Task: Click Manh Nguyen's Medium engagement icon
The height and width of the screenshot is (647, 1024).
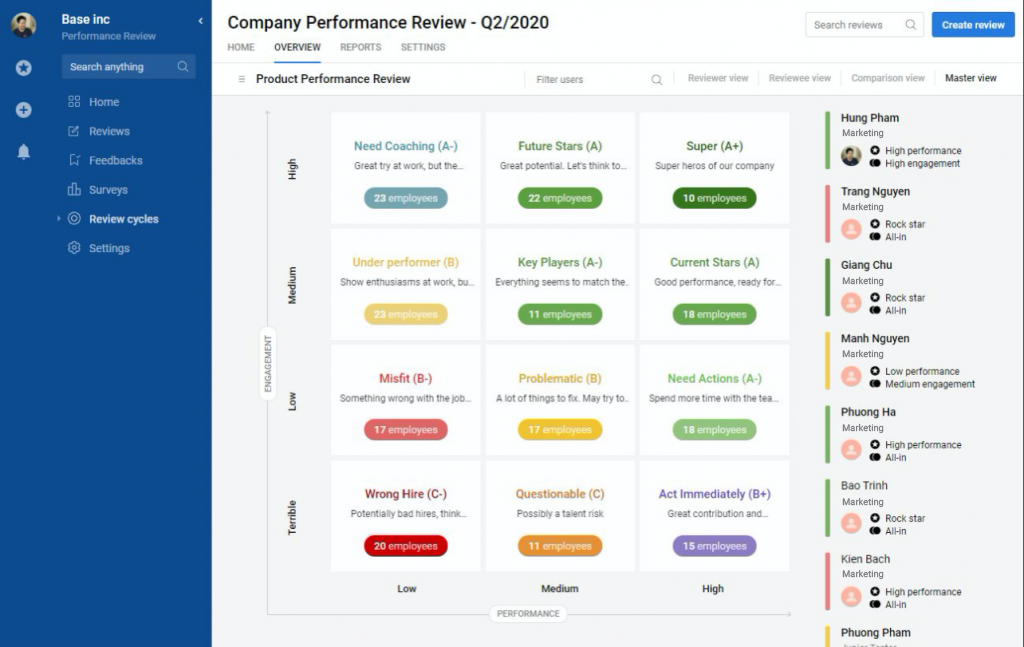Action: 874,384
